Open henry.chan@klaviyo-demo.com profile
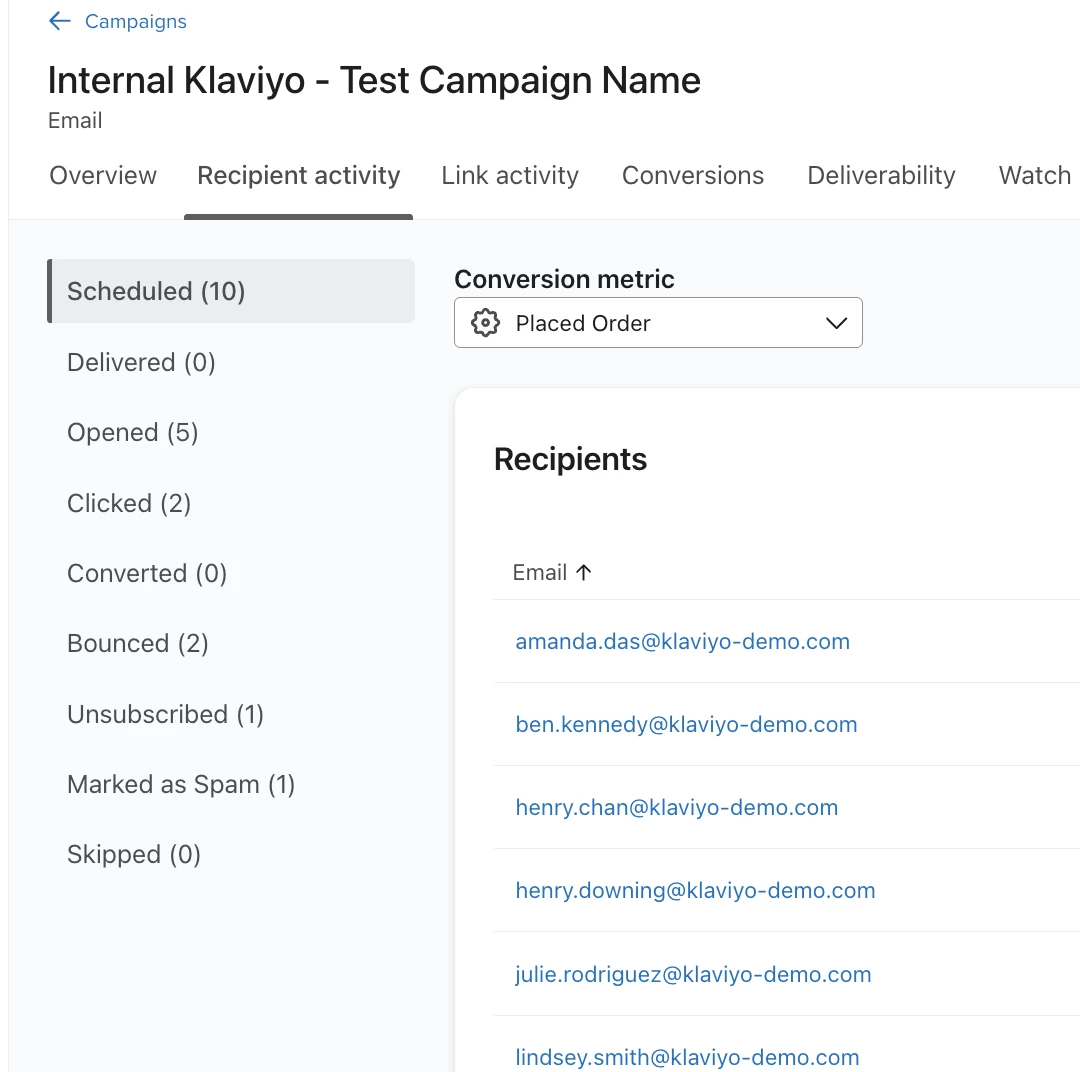The width and height of the screenshot is (1080, 1072). pos(676,807)
